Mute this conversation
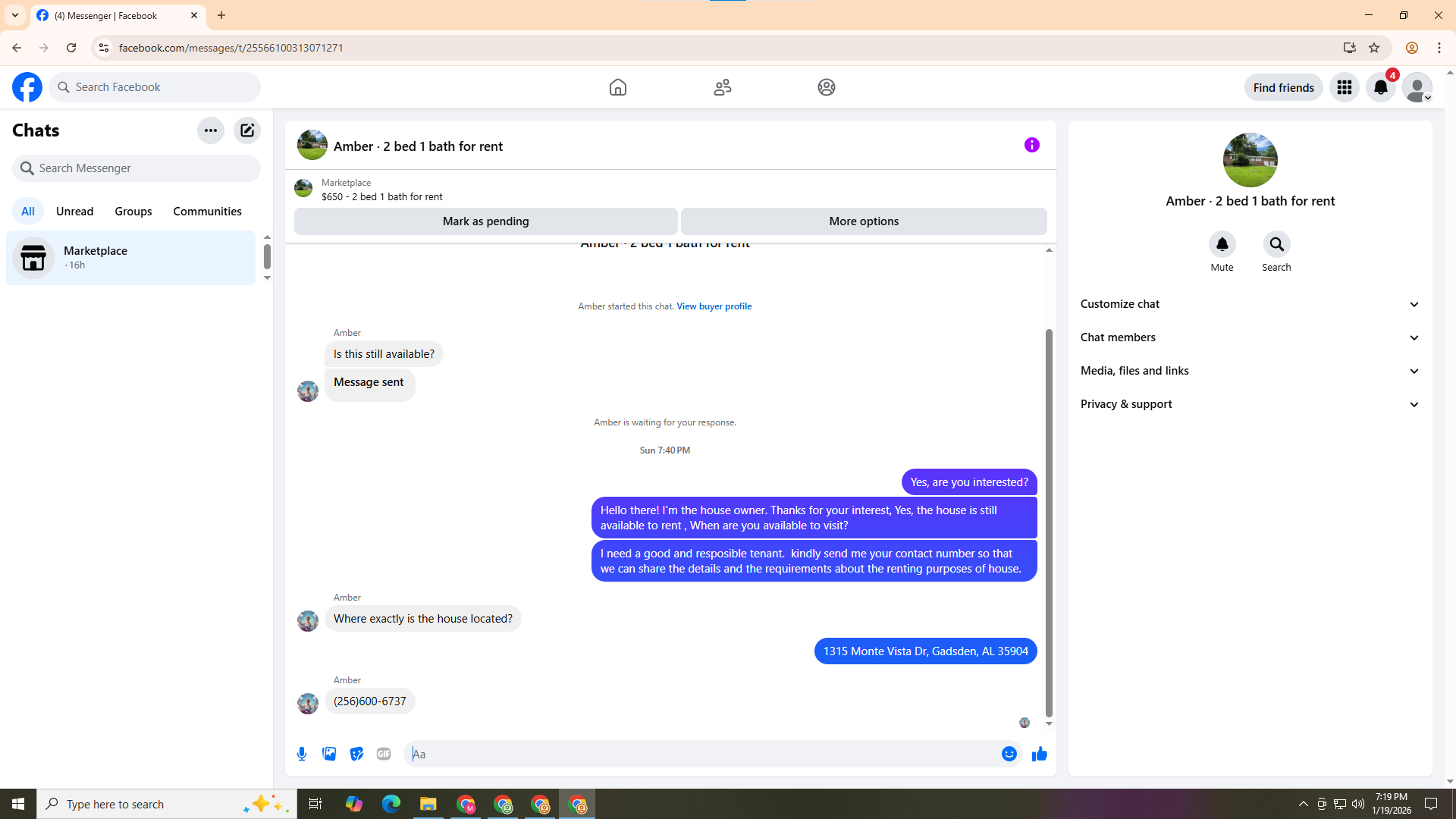The width and height of the screenshot is (1456, 819). (1222, 245)
